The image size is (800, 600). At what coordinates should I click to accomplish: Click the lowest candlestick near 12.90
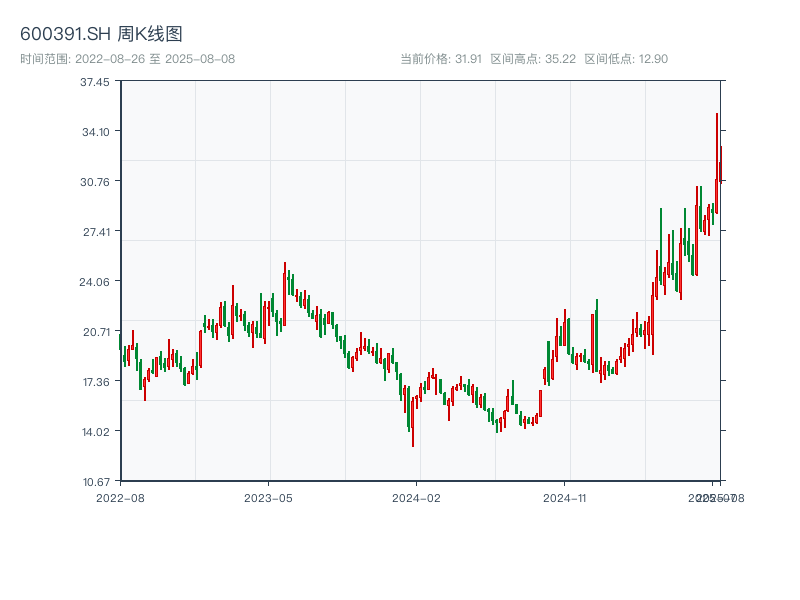413,422
